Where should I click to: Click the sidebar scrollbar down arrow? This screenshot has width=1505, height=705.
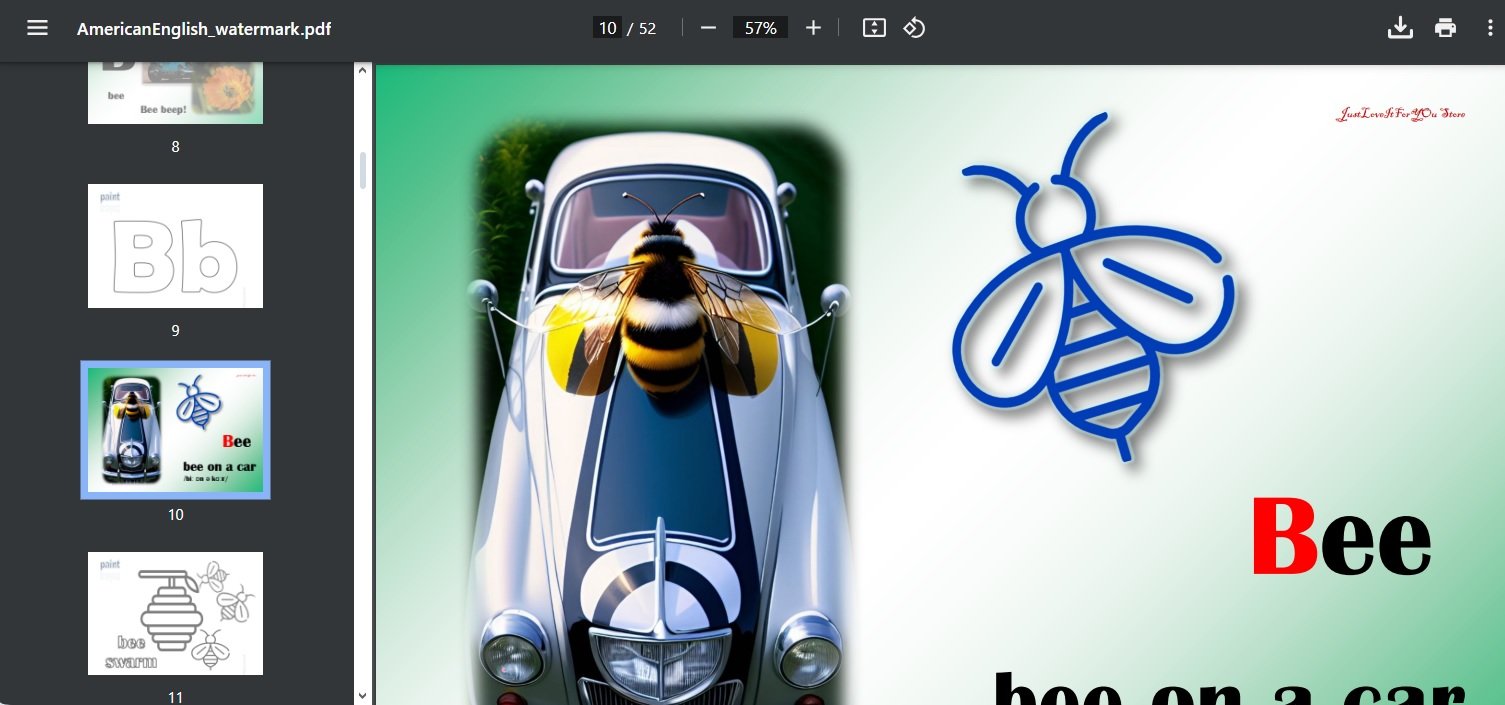click(x=363, y=696)
